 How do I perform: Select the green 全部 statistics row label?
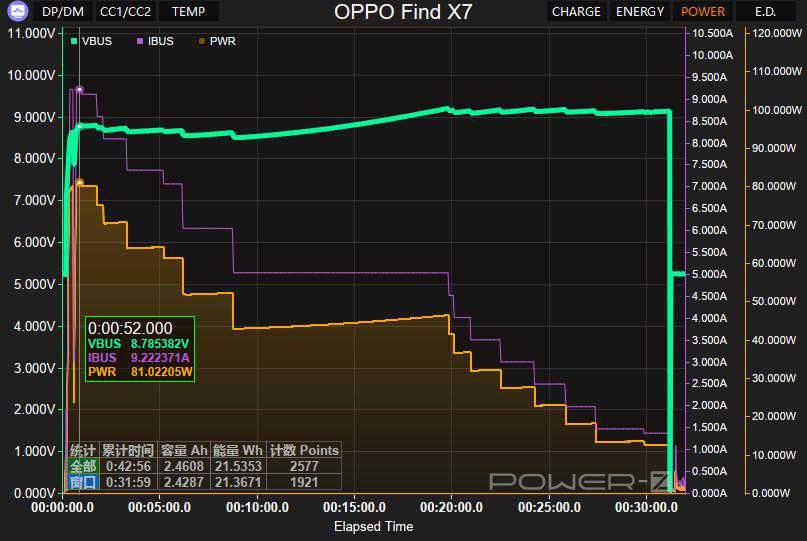[83, 466]
